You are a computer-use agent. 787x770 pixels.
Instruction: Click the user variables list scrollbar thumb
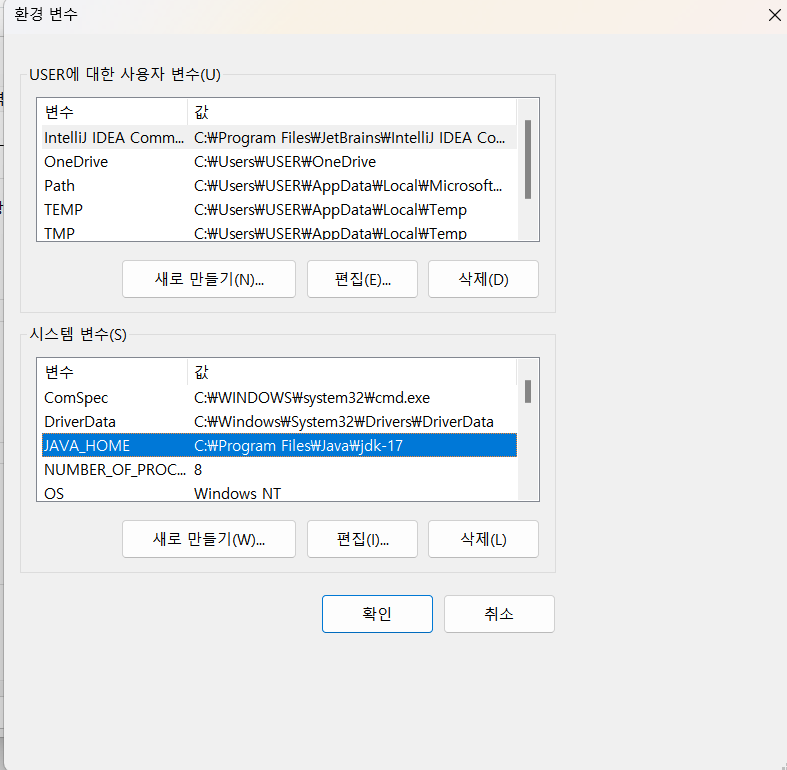coord(528,159)
